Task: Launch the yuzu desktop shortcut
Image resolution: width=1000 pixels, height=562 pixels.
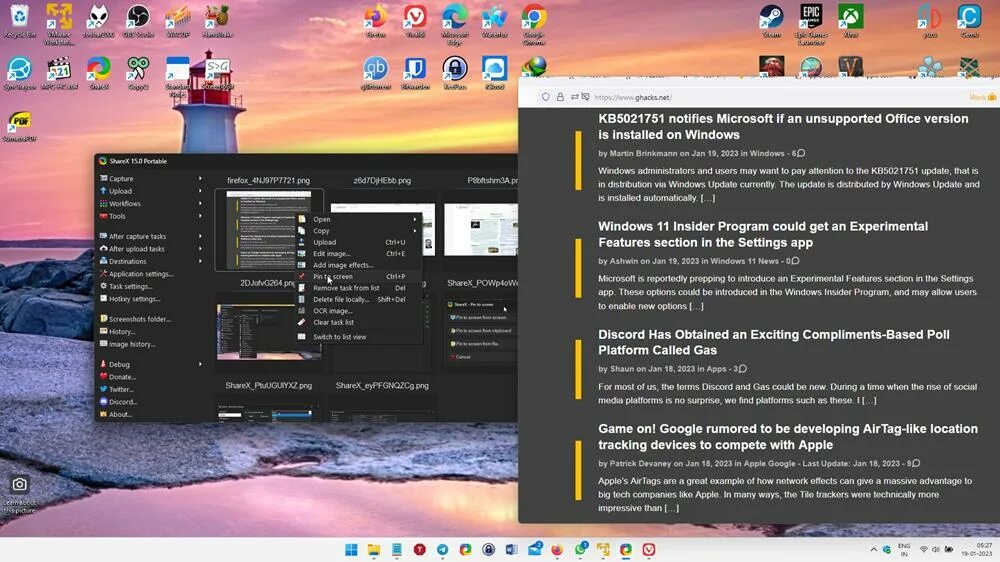Action: [930, 21]
